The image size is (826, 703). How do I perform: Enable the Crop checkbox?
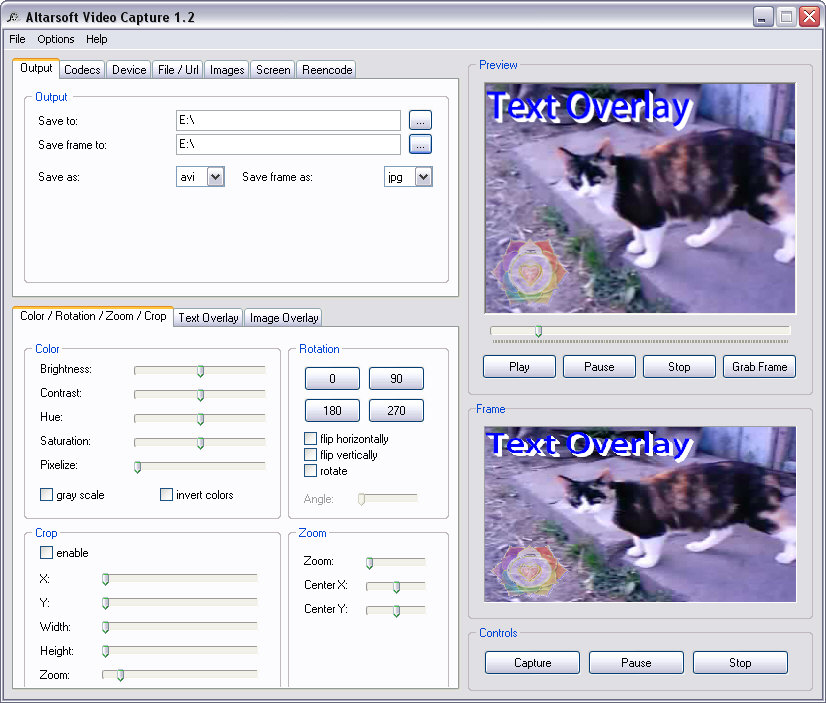pyautogui.click(x=46, y=552)
